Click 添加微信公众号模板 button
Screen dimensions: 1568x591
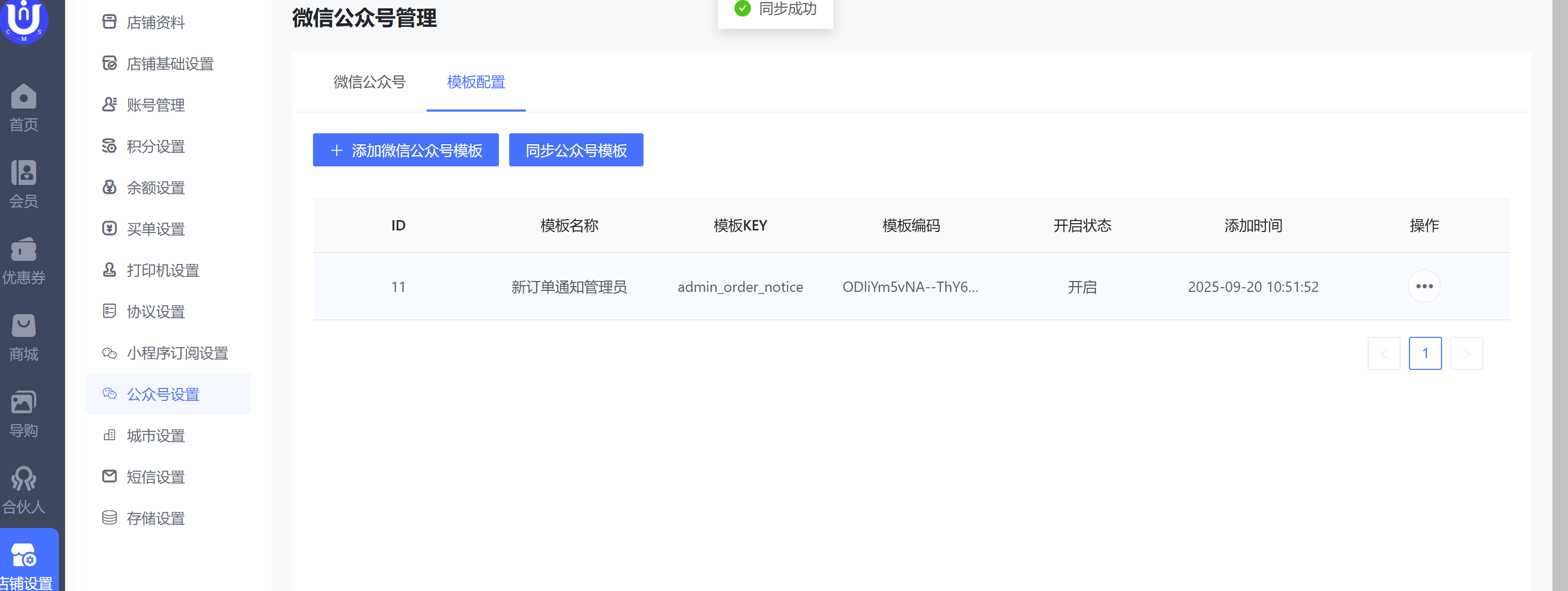click(x=405, y=150)
